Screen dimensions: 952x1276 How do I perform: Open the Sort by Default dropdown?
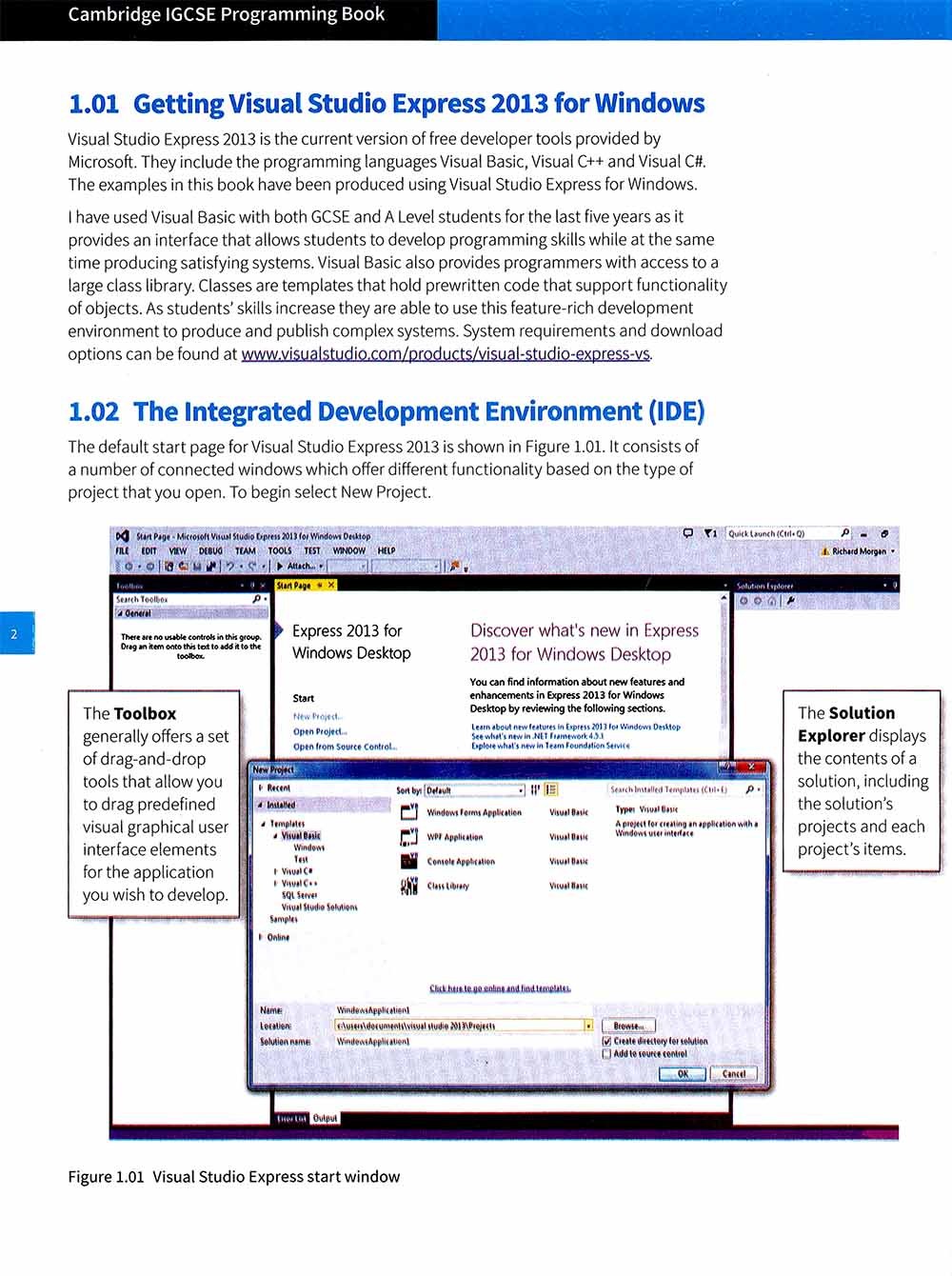[x=474, y=789]
